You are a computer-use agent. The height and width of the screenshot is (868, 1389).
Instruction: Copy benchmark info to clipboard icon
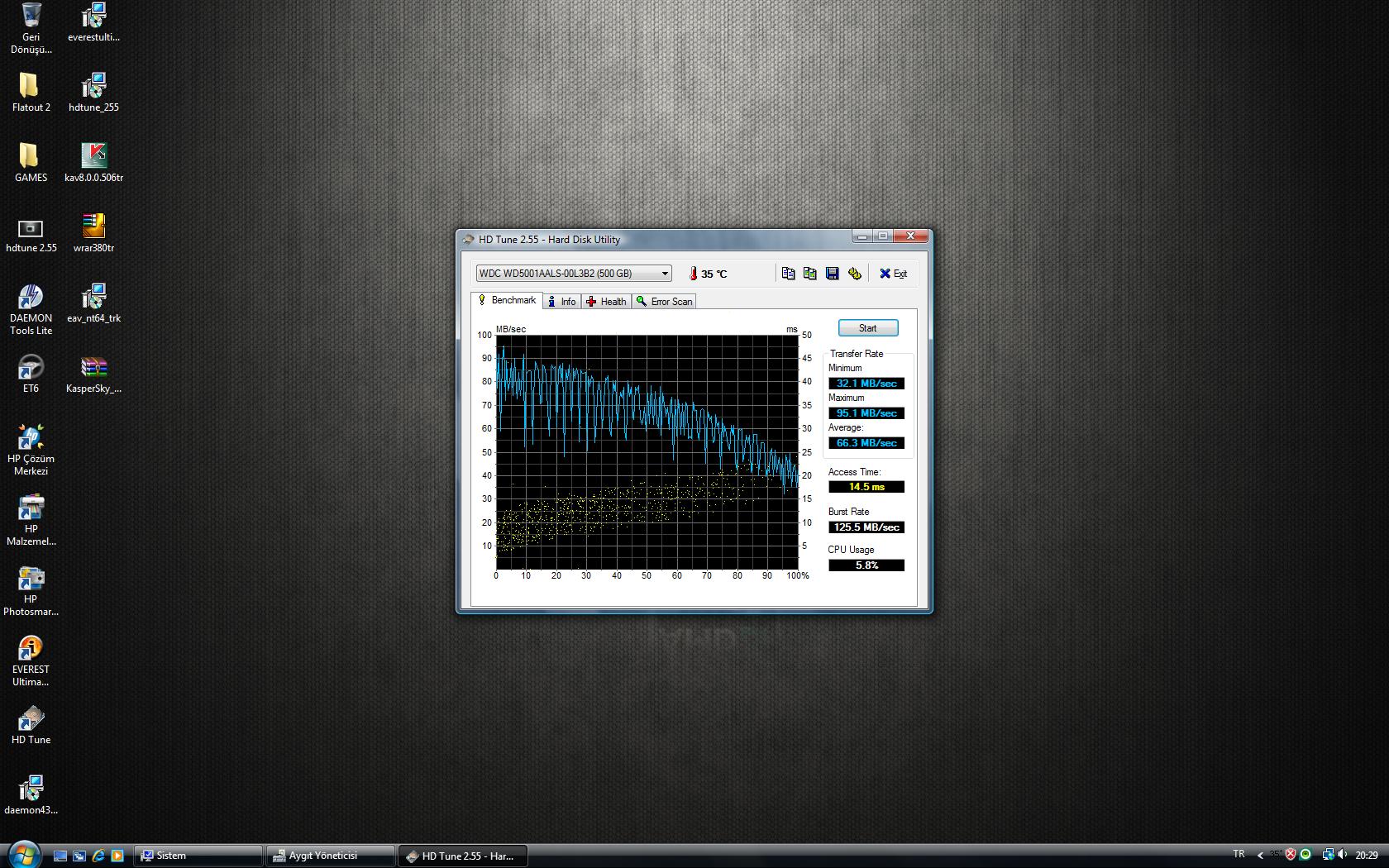coord(788,274)
